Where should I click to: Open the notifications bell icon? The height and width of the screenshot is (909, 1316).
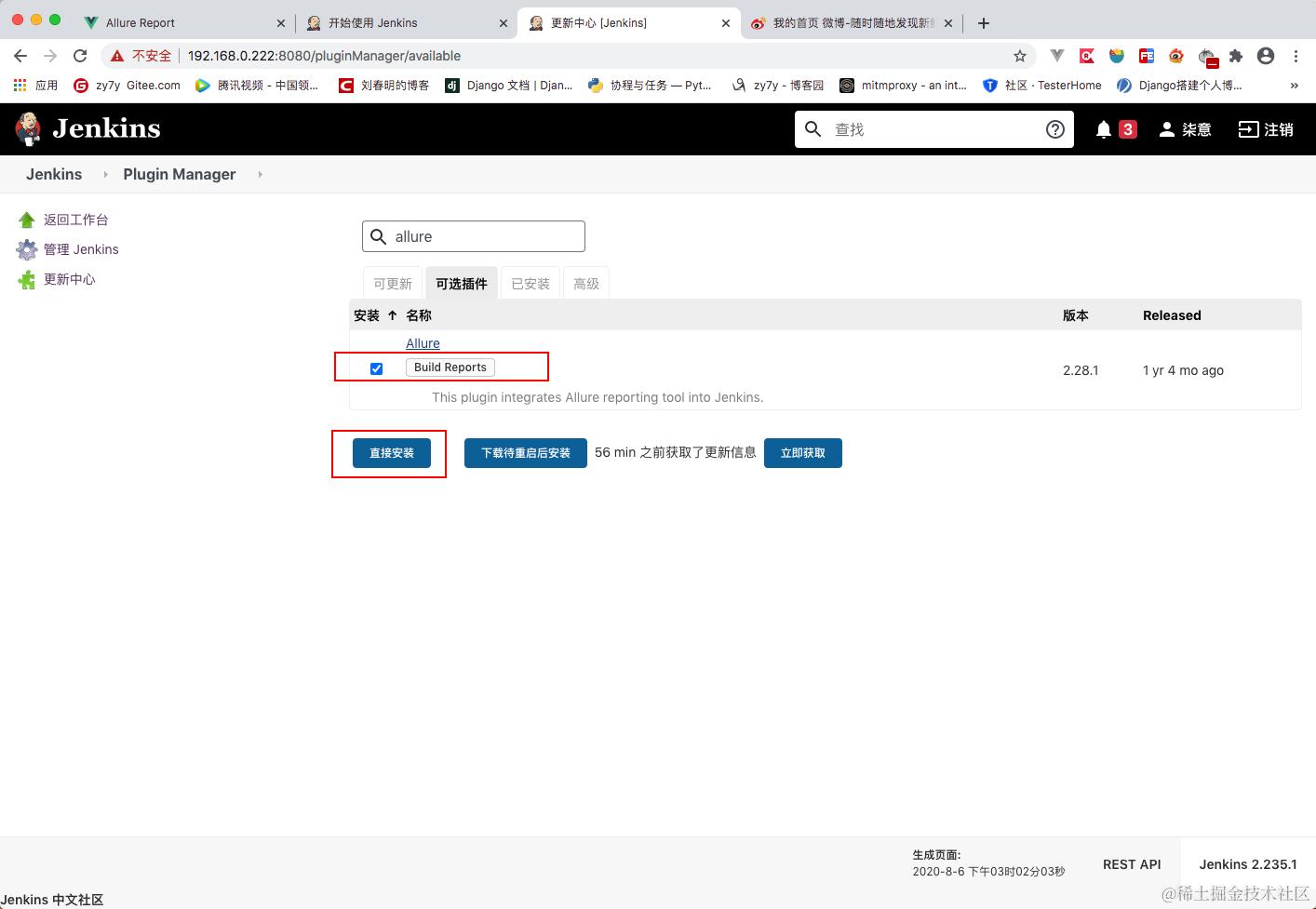point(1104,129)
